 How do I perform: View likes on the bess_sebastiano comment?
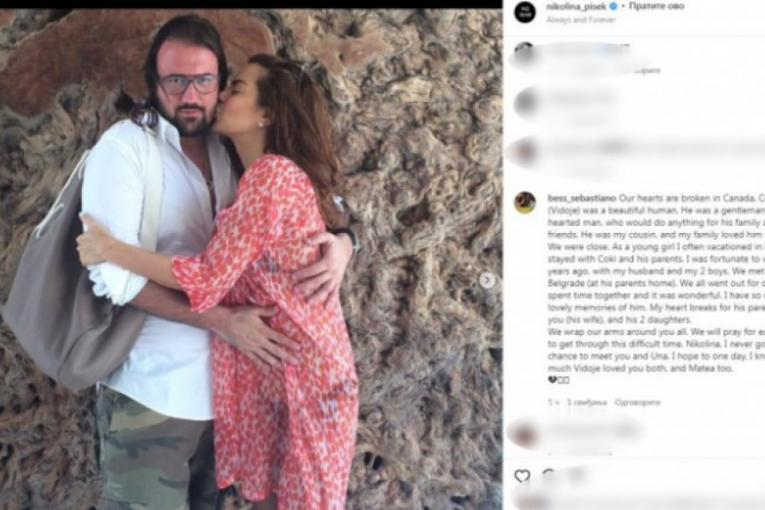(x=586, y=402)
